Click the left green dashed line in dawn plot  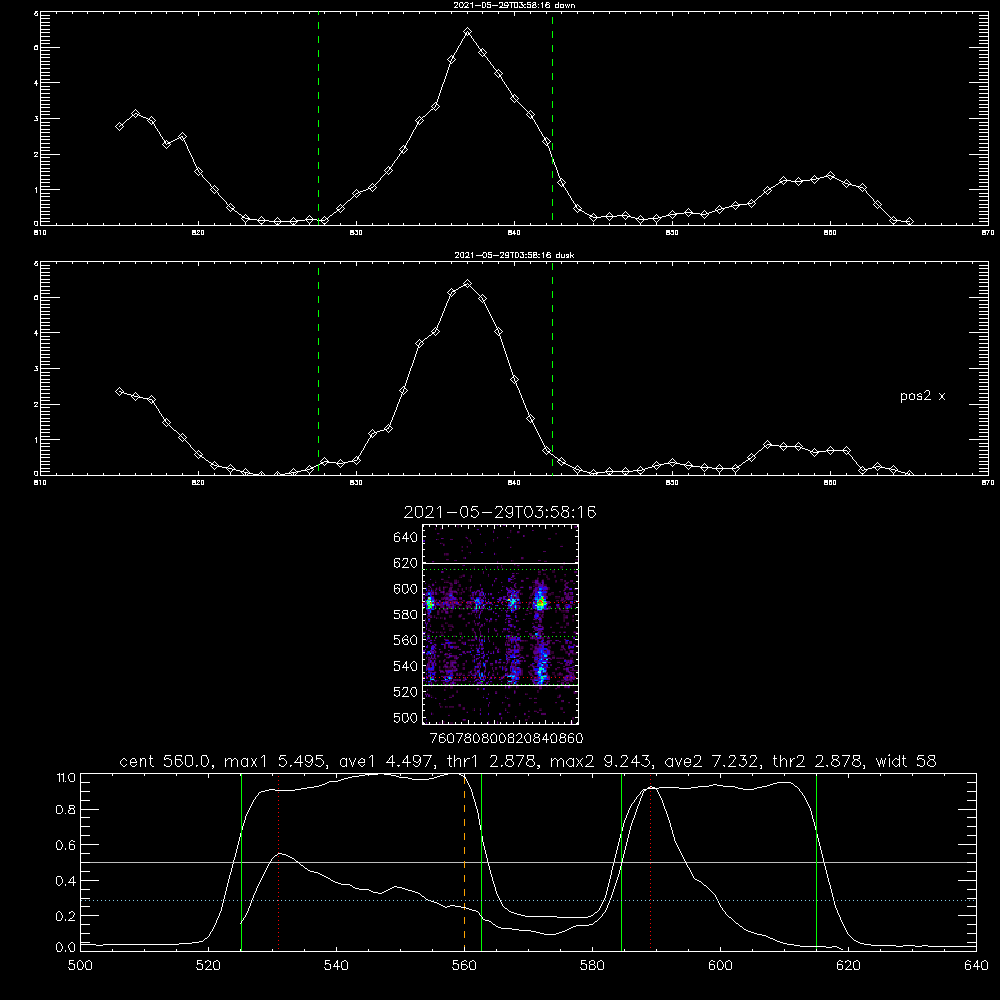coord(318,119)
